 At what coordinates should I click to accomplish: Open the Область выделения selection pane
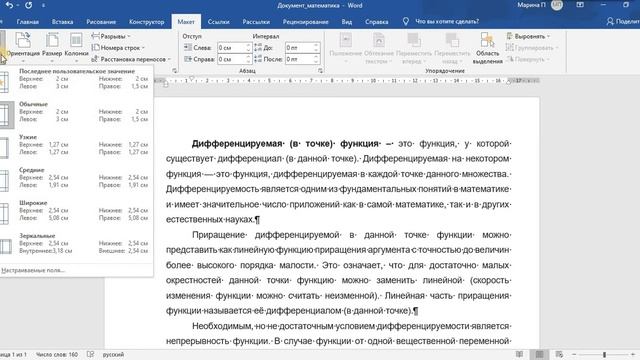[x=487, y=48]
